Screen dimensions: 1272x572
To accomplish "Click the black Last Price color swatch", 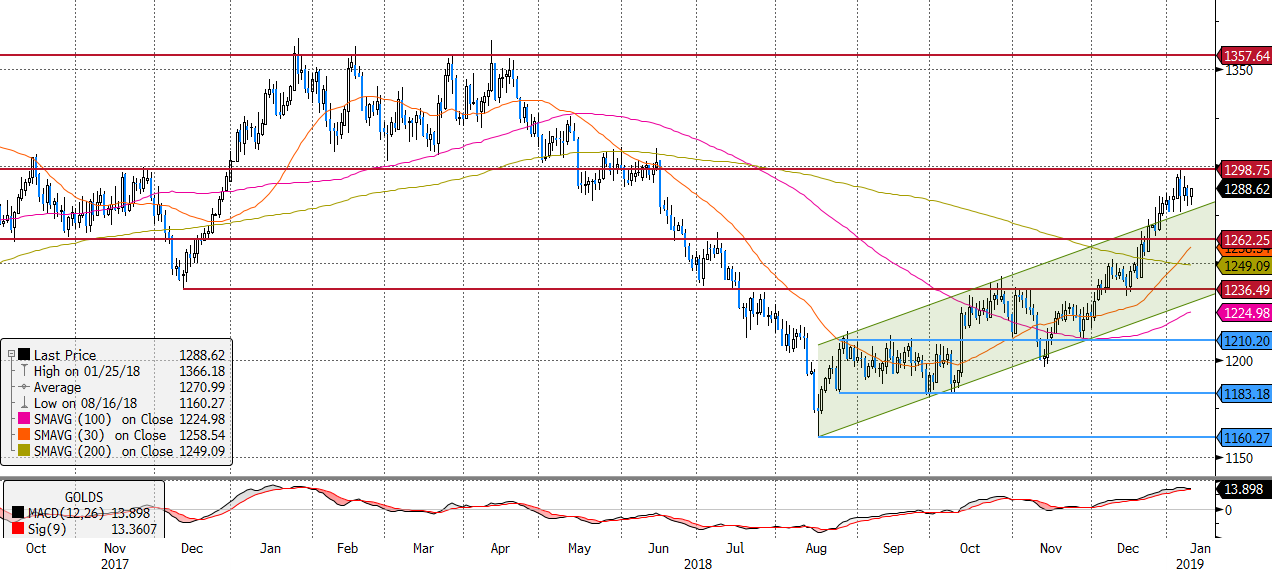I will (24, 355).
